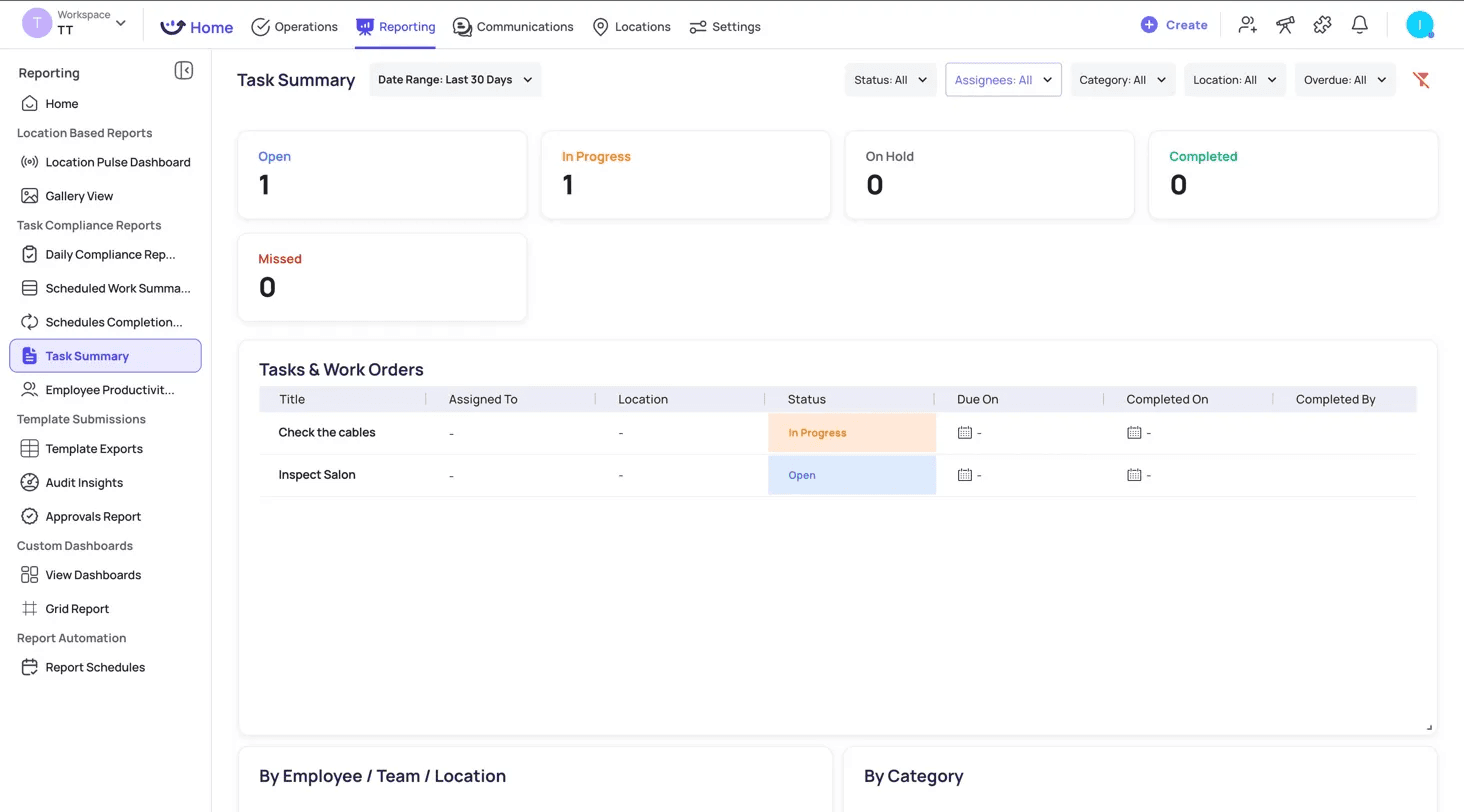
Task: Click the Daily Compliance Report clipboard icon
Action: [x=30, y=254]
